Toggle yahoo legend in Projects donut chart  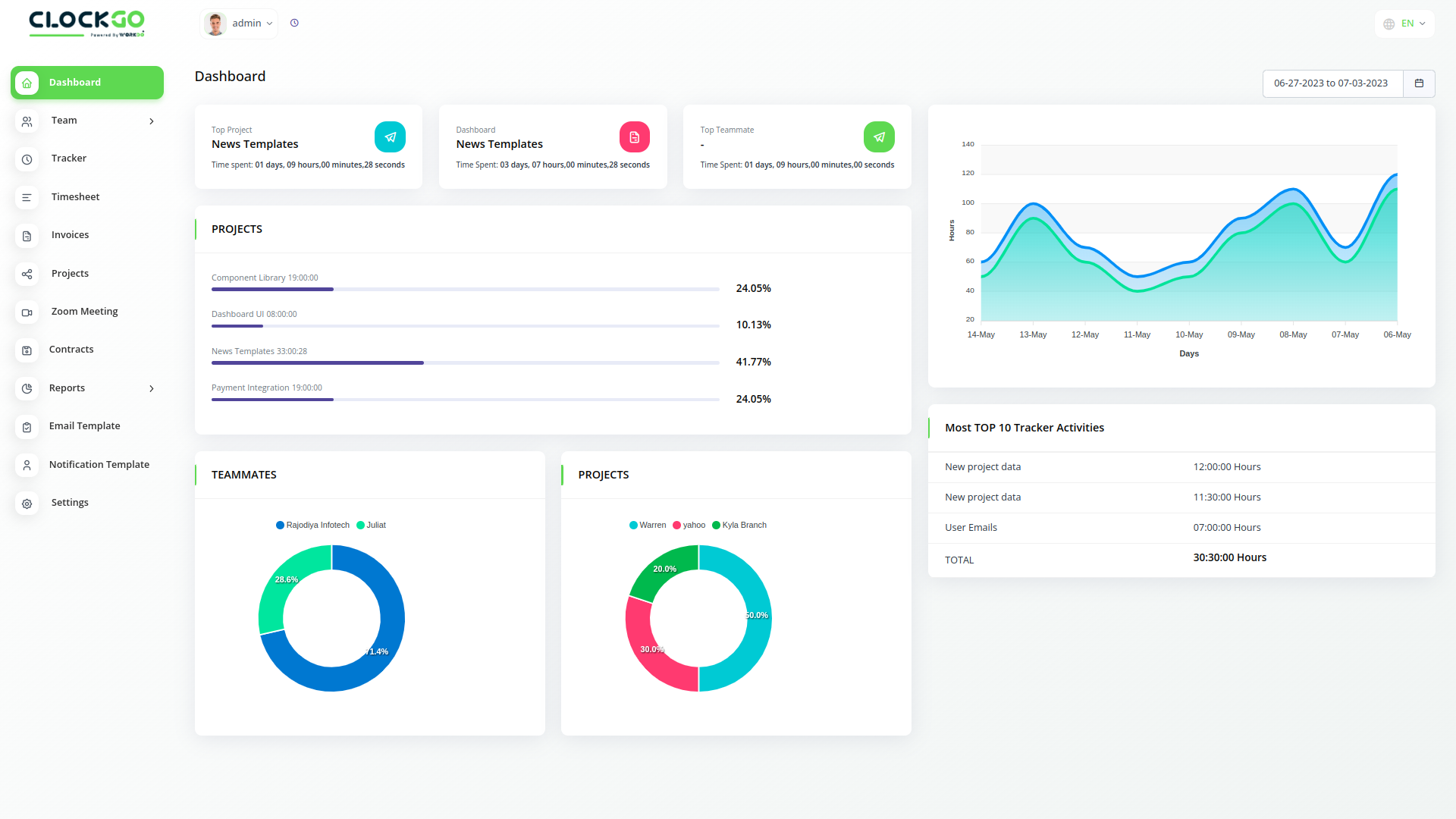click(x=689, y=525)
